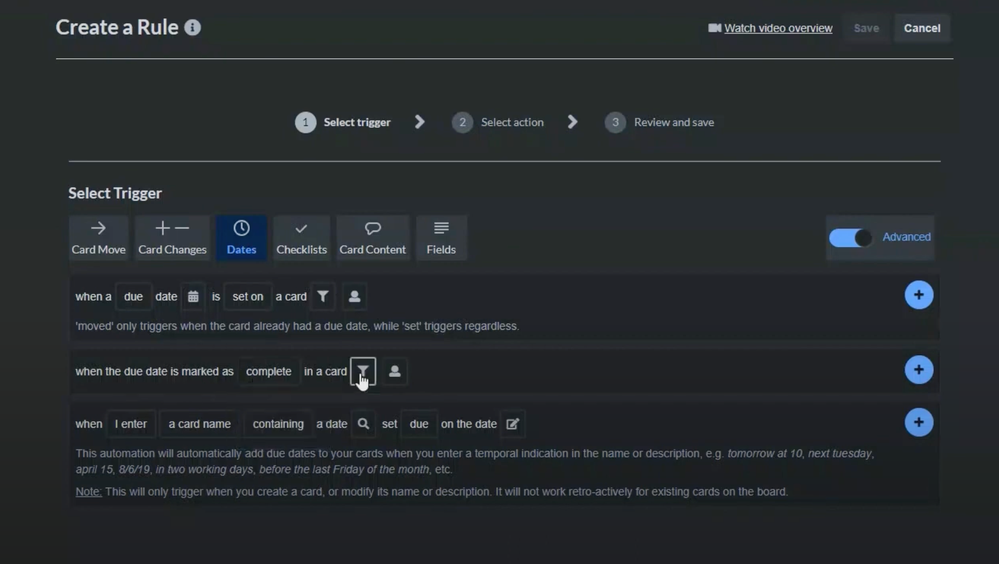Select the Dates trigger tab
Image resolution: width=999 pixels, height=564 pixels.
(241, 238)
